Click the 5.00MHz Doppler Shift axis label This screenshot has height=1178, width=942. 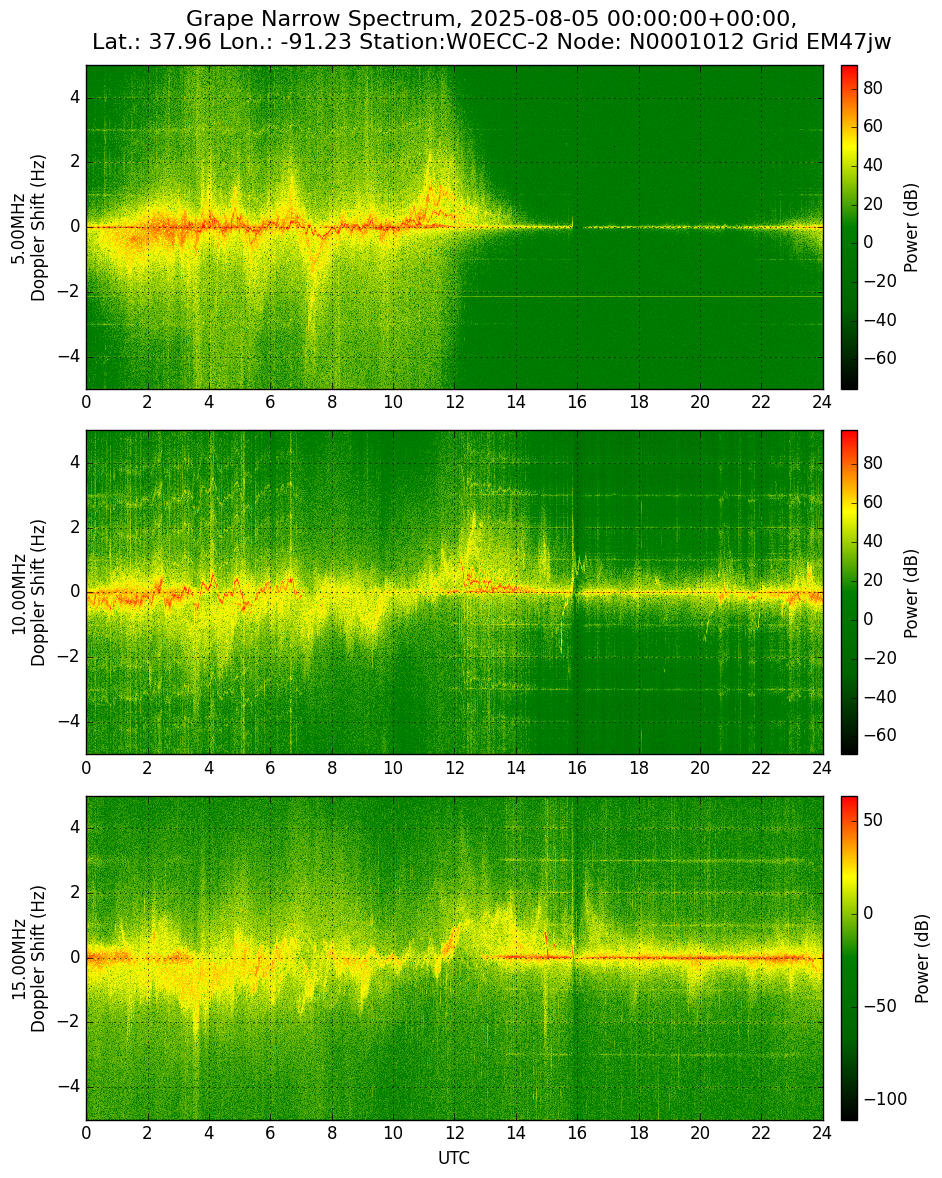click(x=28, y=228)
